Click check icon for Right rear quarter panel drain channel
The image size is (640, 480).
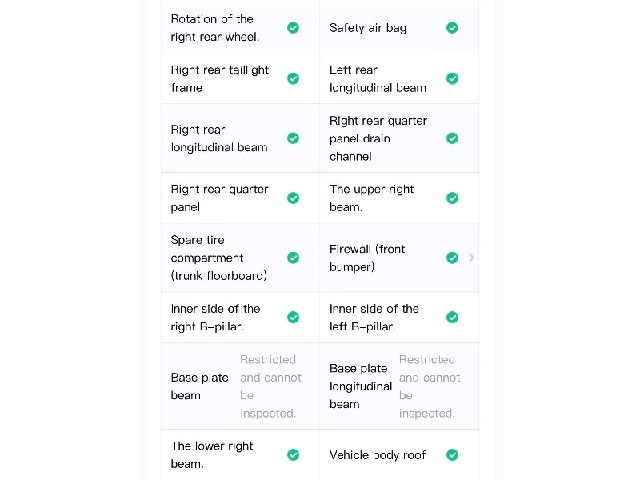coord(452,138)
